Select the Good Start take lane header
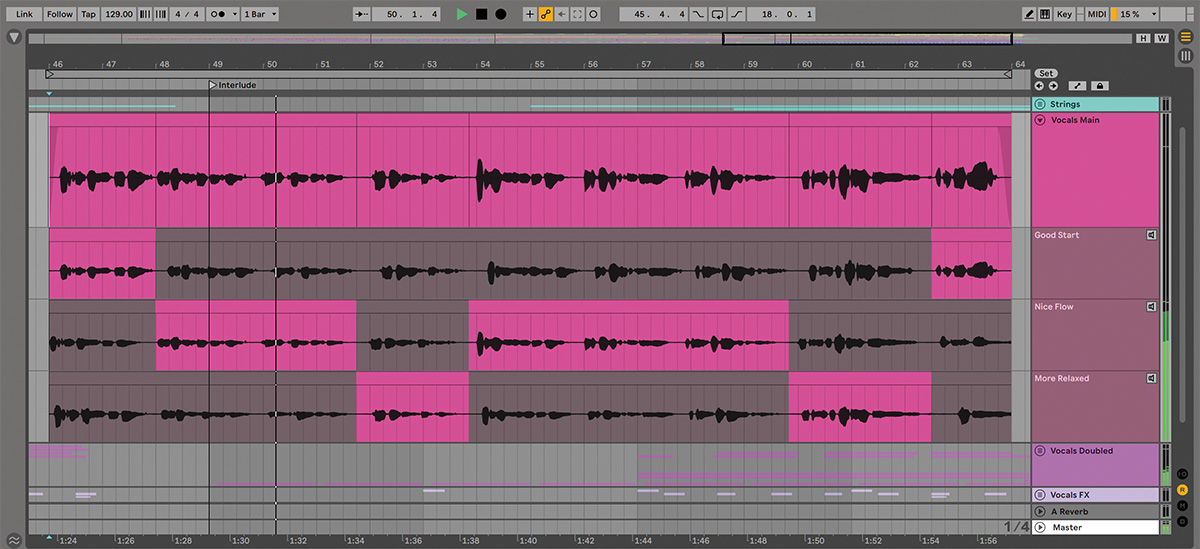Screen dimensions: 1200x549 click(1095, 264)
